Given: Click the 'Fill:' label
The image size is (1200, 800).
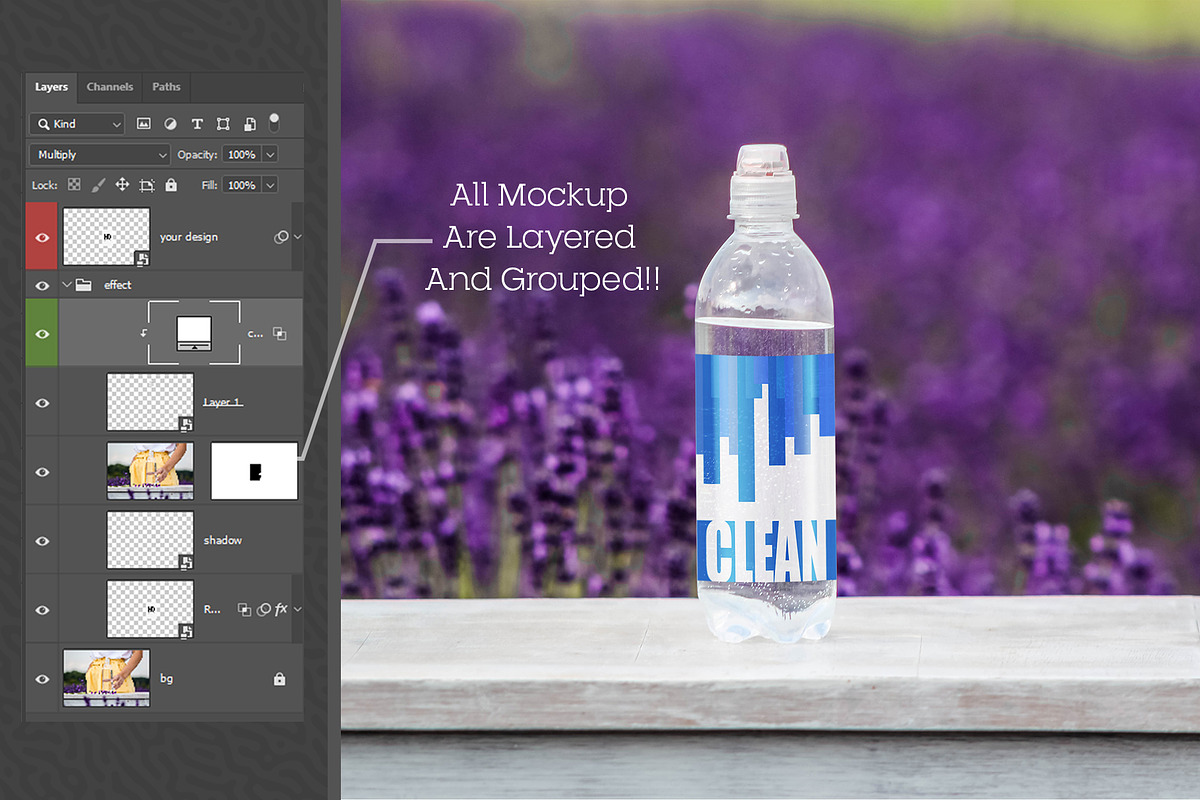Looking at the screenshot, I should click(x=209, y=185).
